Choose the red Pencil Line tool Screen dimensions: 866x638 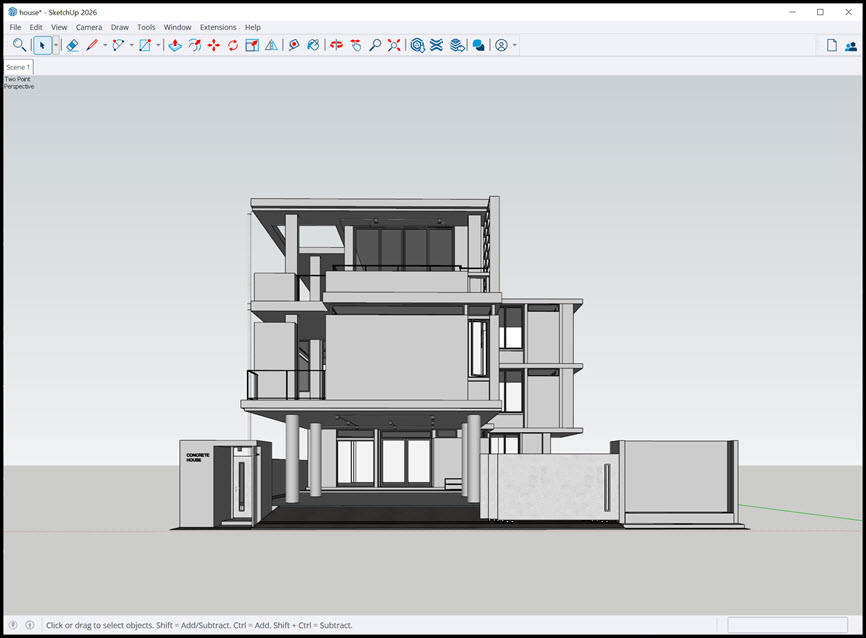pos(92,45)
